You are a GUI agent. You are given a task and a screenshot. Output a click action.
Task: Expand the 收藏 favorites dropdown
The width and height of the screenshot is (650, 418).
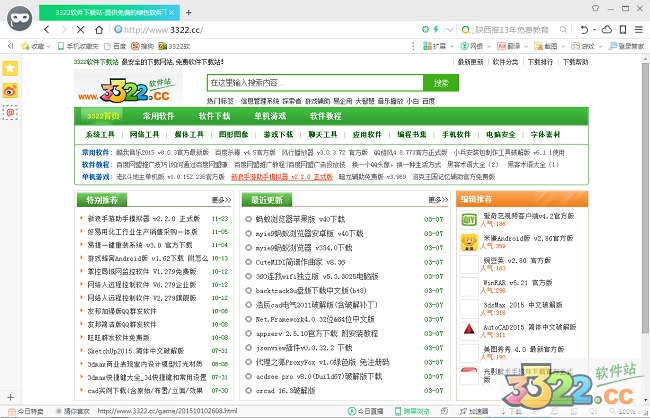[36, 45]
